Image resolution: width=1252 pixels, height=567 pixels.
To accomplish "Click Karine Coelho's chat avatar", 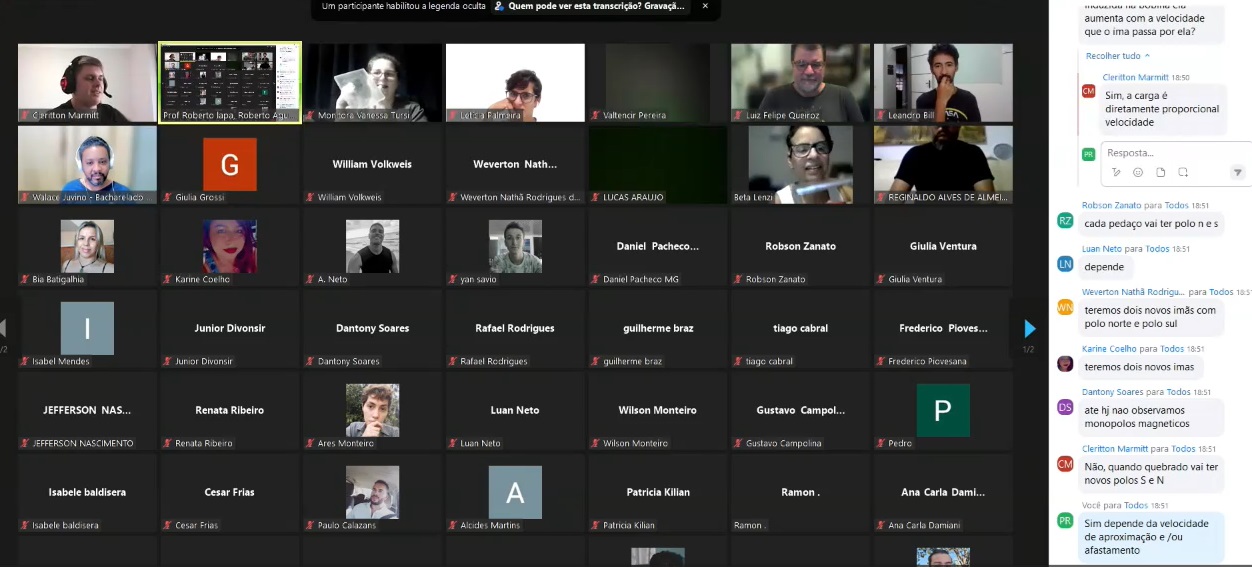I will [x=1065, y=363].
